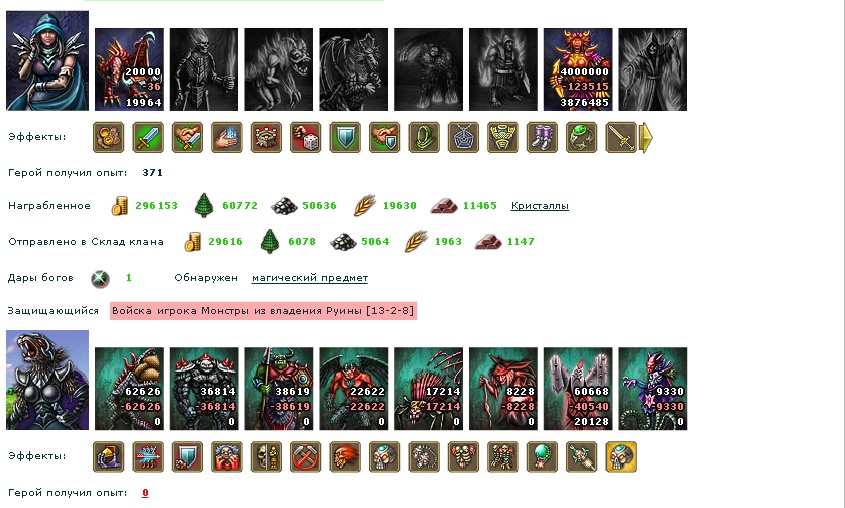Click the green orb staff effect icon
This screenshot has height=508, width=845.
(x=542, y=457)
